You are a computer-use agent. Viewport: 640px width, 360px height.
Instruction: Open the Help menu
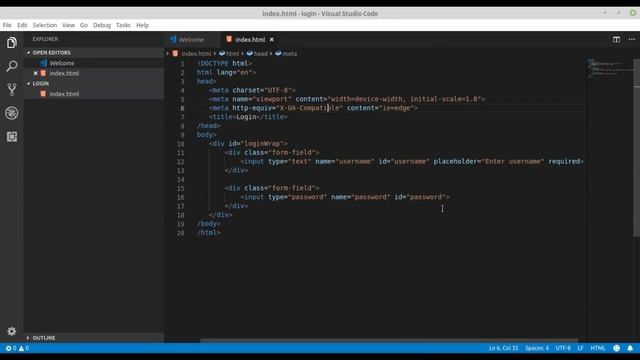click(142, 25)
